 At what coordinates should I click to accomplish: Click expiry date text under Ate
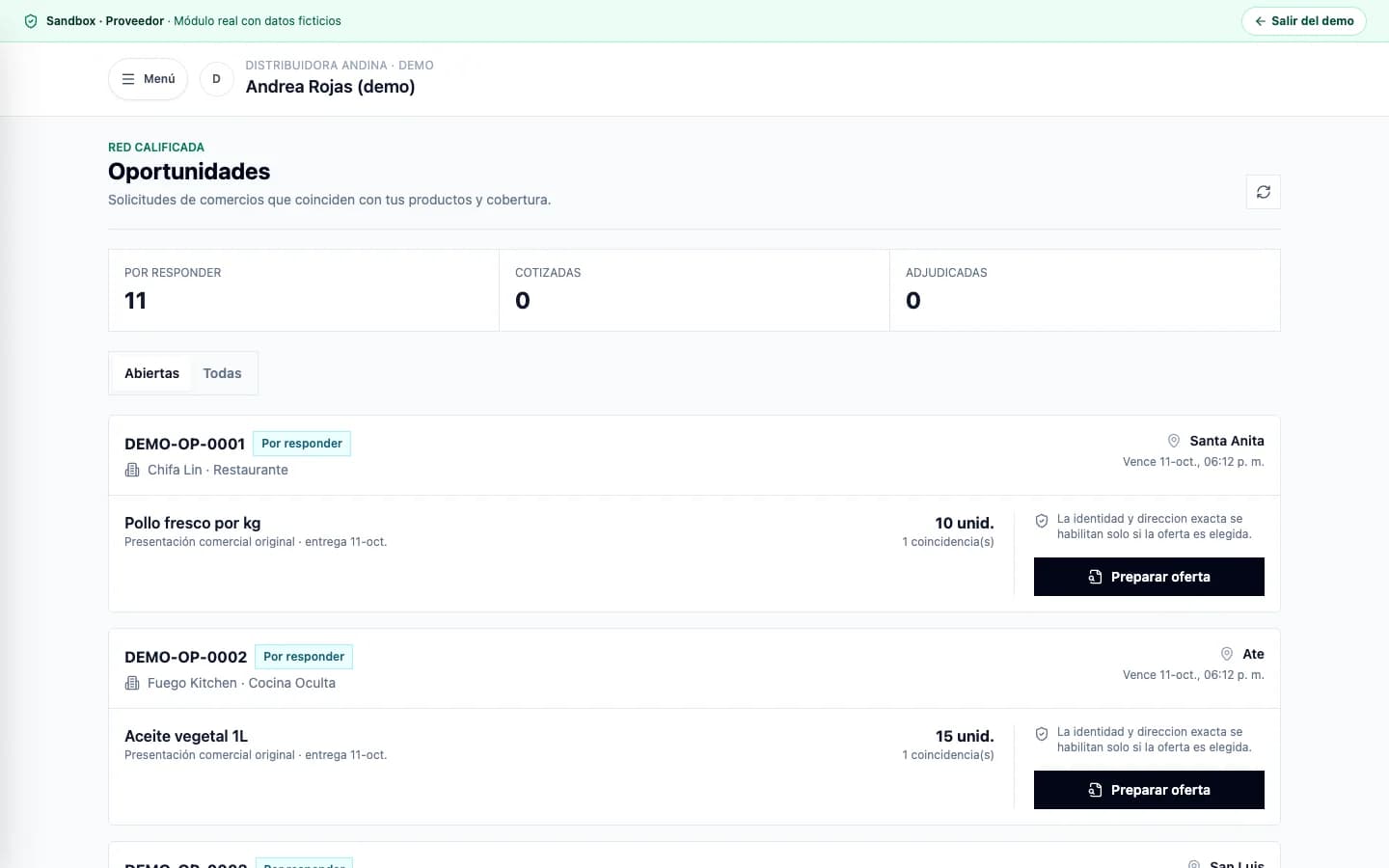coord(1193,675)
